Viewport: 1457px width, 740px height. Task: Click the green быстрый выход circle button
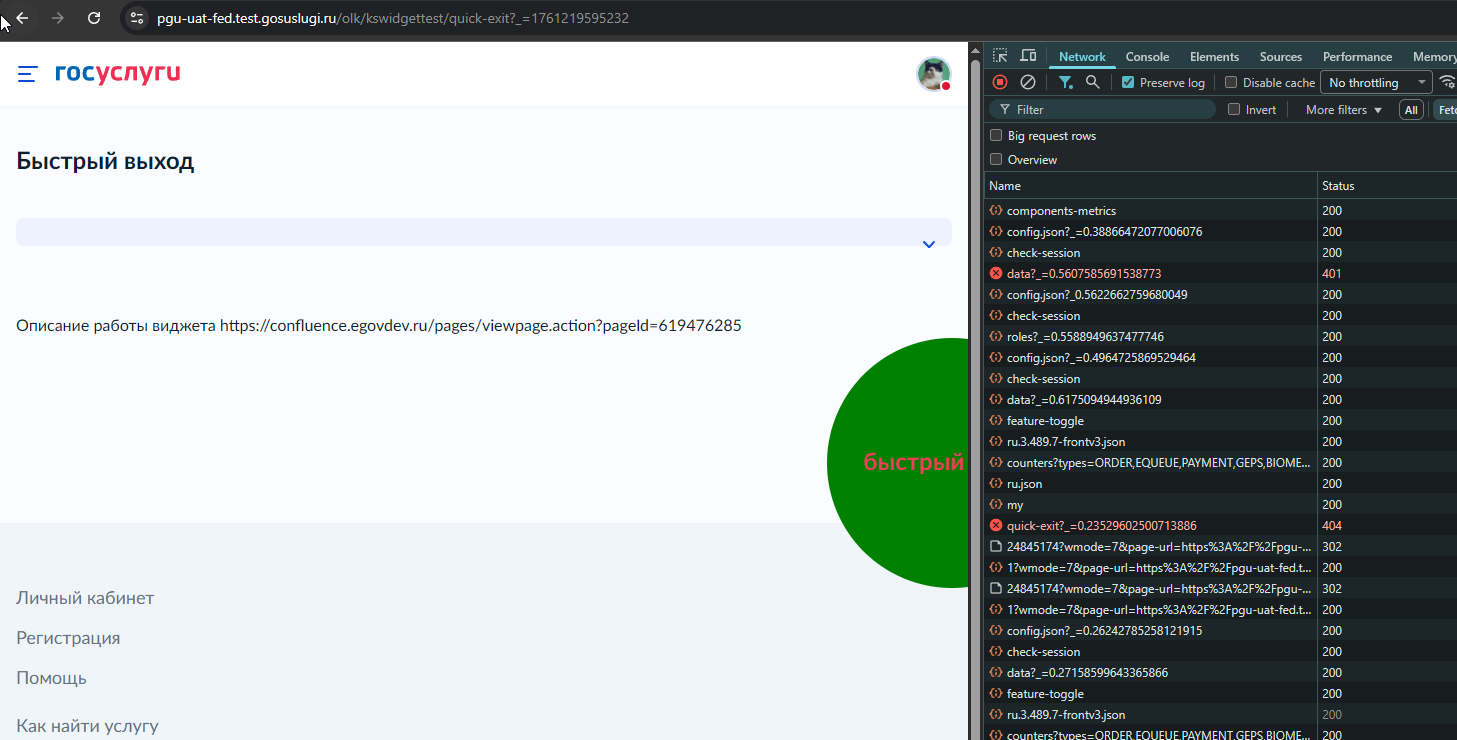click(x=897, y=463)
